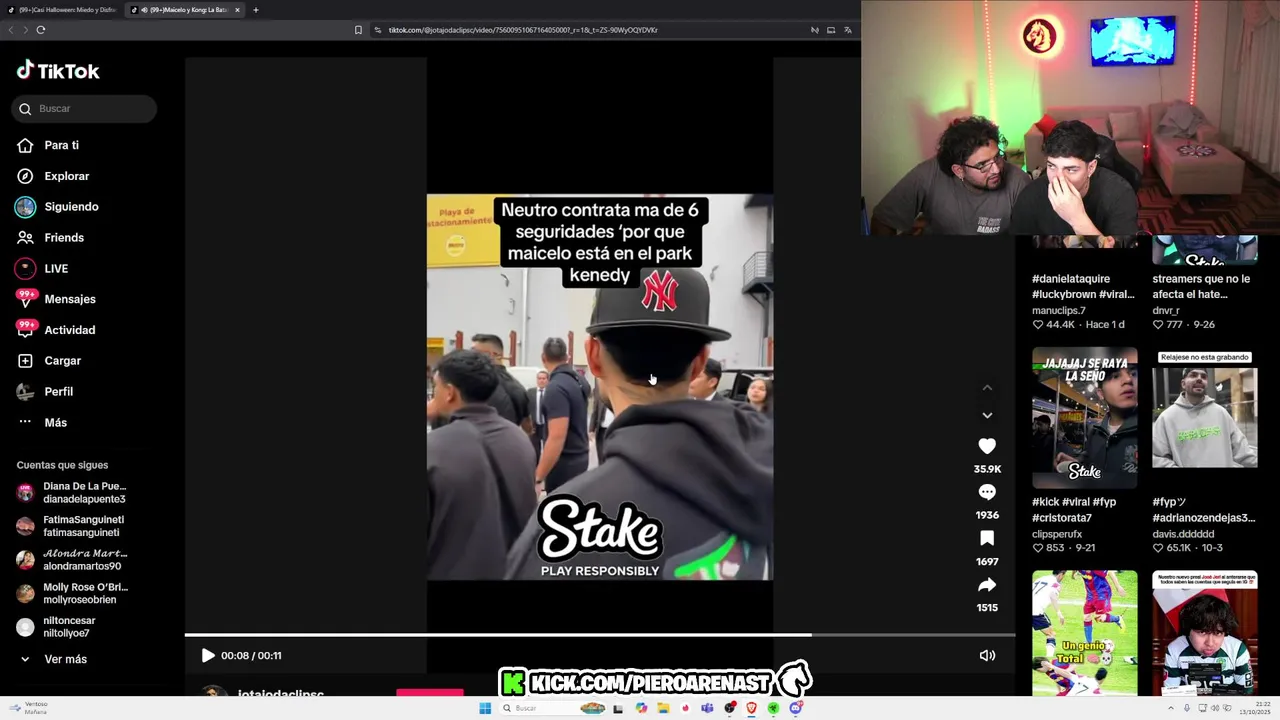Screen dimensions: 1280x720
Task: Open Microsoft Teams from taskbar
Action: click(x=707, y=708)
